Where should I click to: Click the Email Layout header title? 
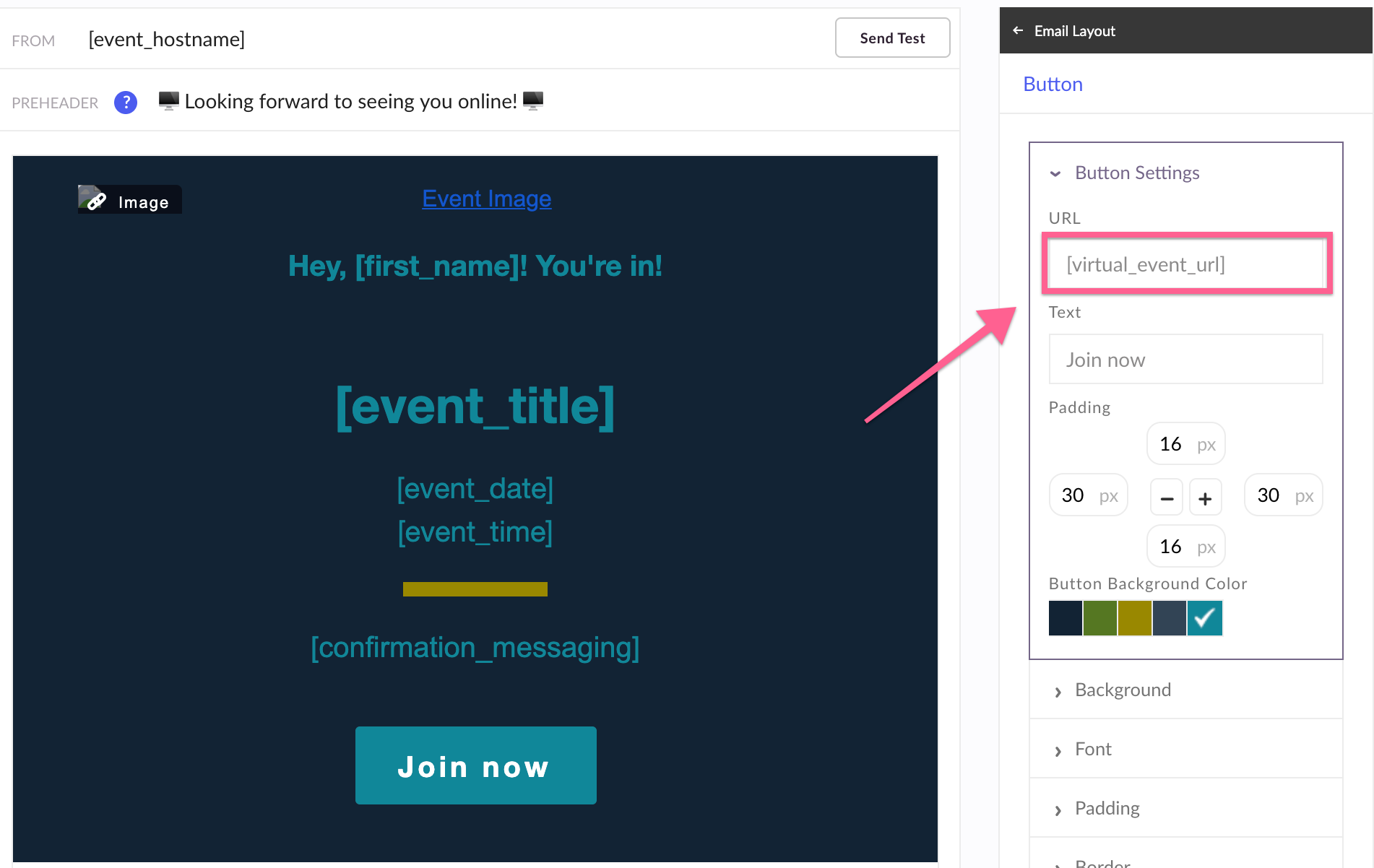[1074, 31]
